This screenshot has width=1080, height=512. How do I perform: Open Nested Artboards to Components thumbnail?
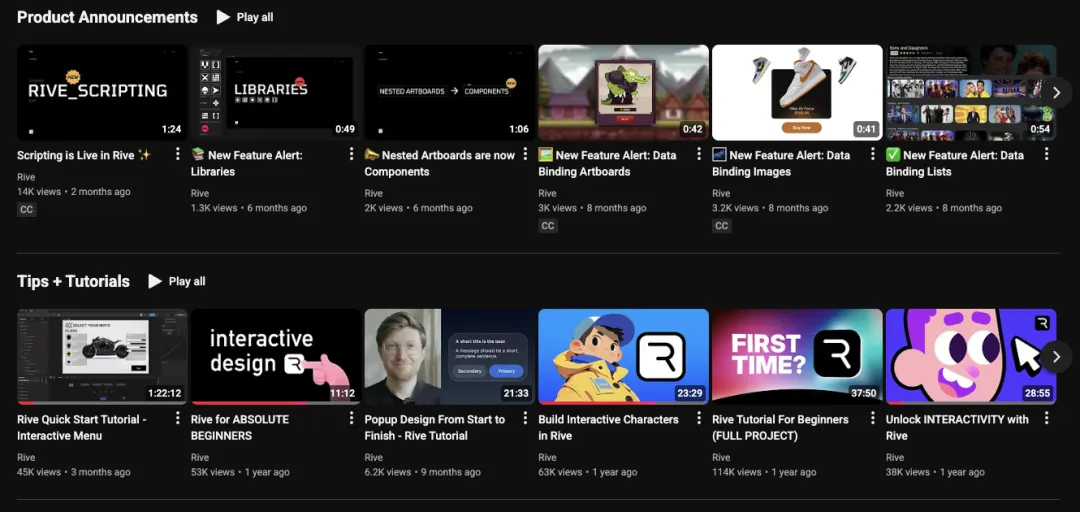tap(450, 92)
